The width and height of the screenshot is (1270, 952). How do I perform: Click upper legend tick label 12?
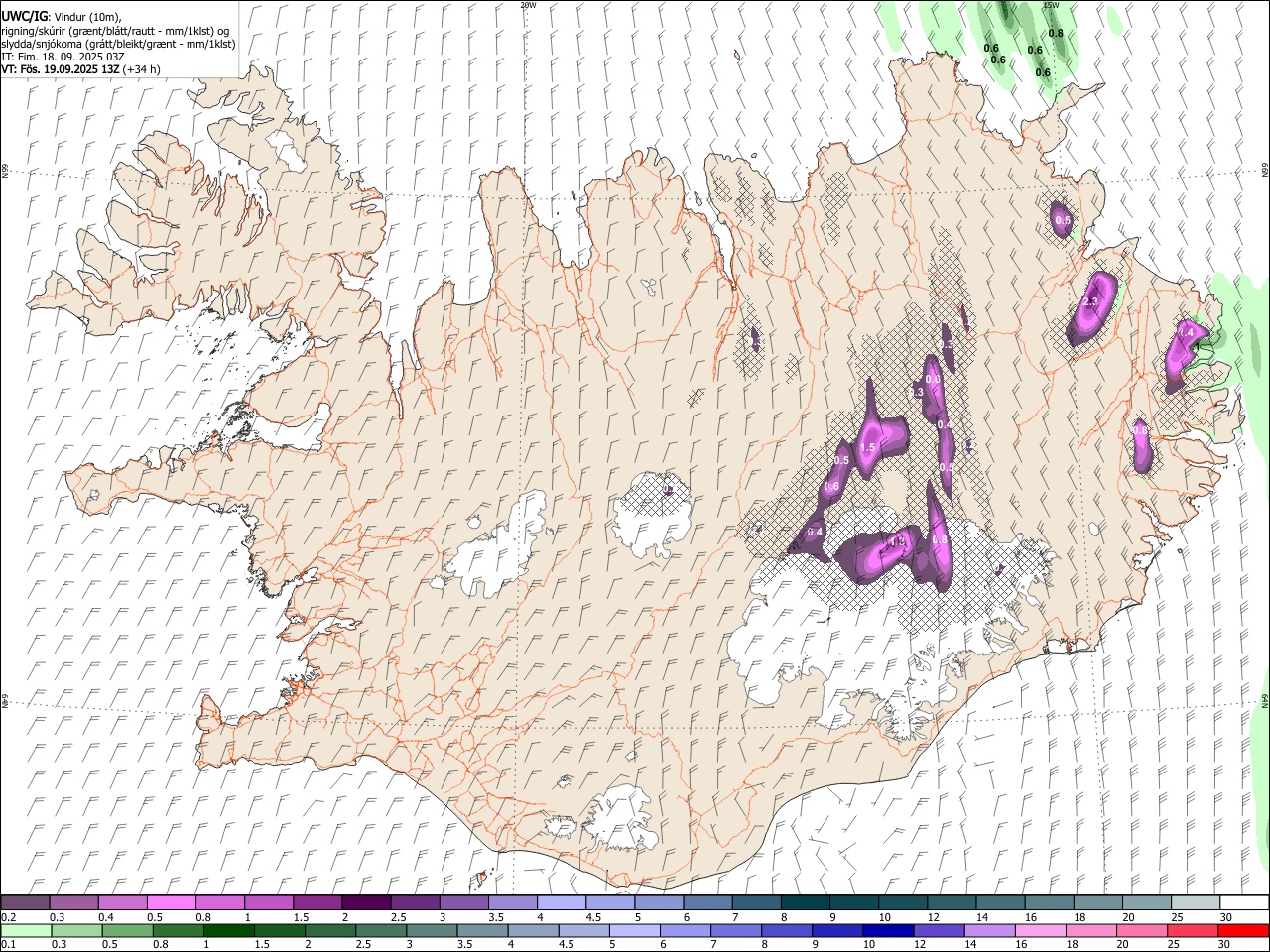pyautogui.click(x=934, y=917)
